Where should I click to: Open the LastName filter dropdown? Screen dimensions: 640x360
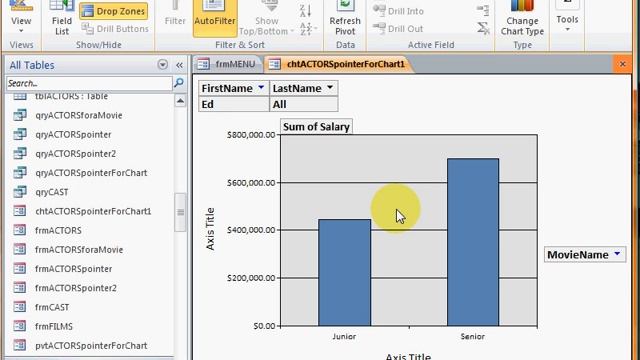330,88
